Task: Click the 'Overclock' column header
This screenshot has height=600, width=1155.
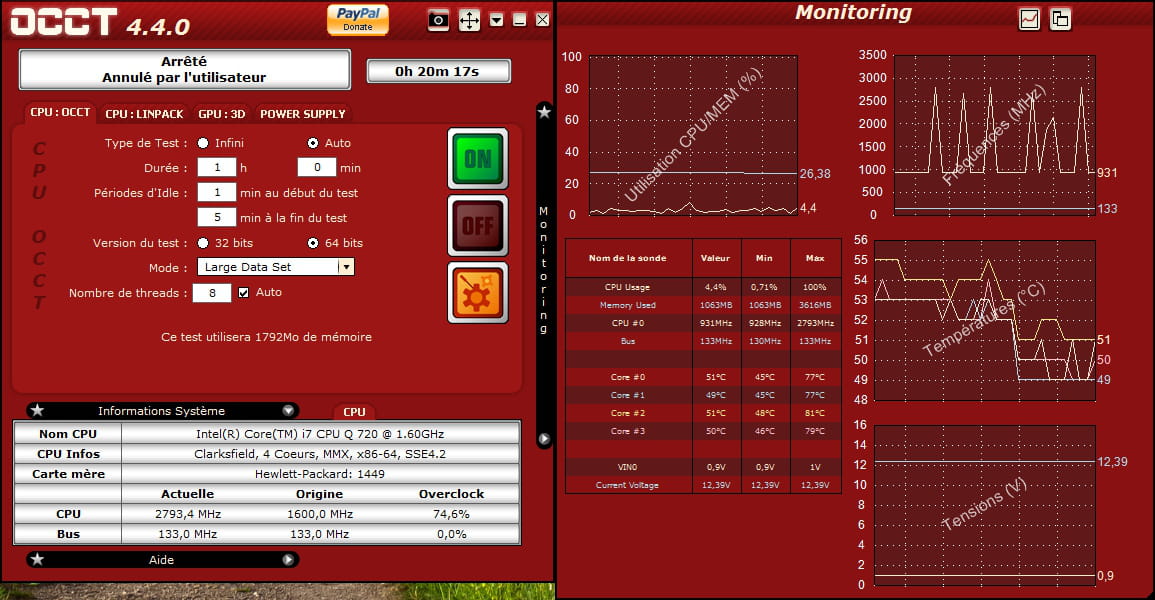Action: pos(452,494)
